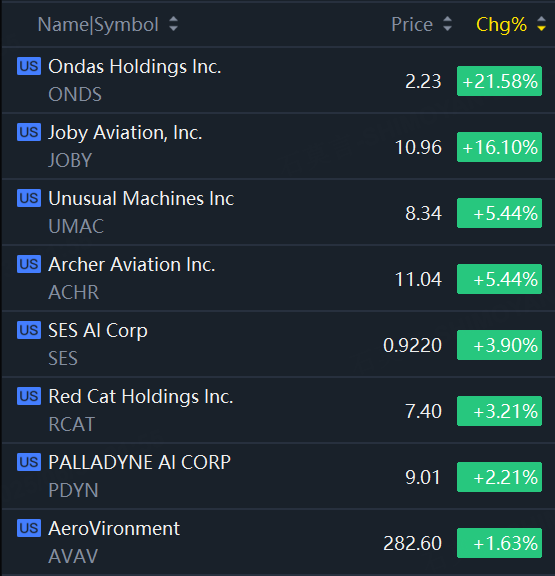Open the AeroVironment price 282.60
The height and width of the screenshot is (576, 555).
[x=412, y=543]
